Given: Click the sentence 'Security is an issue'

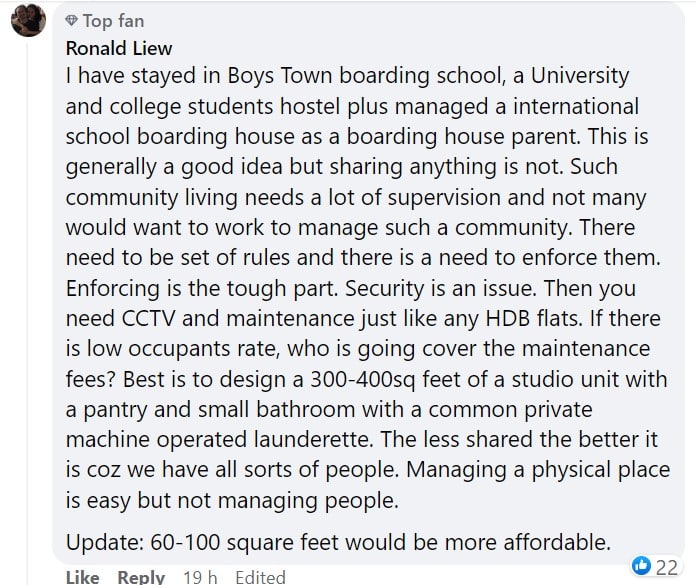Looking at the screenshot, I should [441, 289].
